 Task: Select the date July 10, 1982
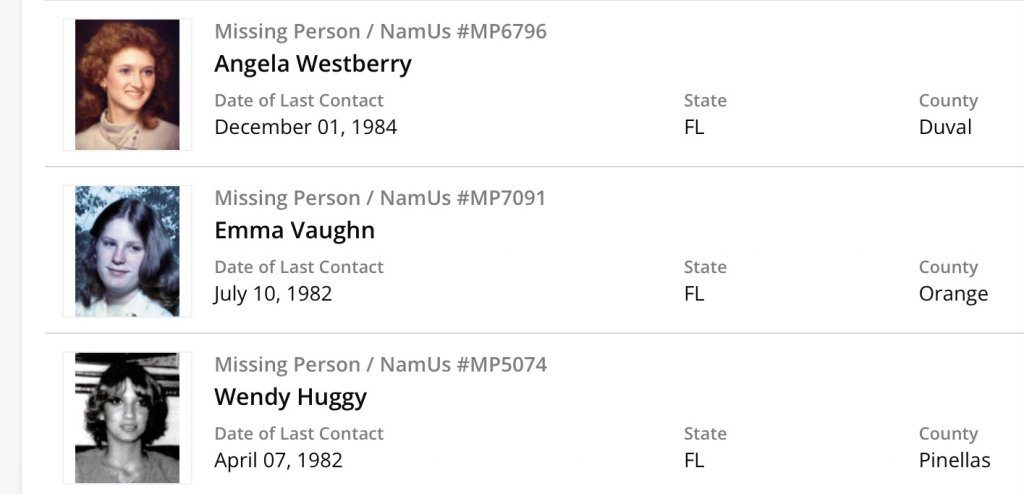273,294
